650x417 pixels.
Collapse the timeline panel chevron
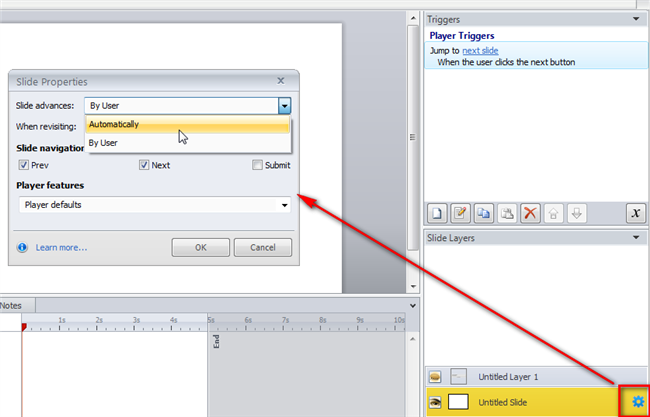tap(413, 306)
